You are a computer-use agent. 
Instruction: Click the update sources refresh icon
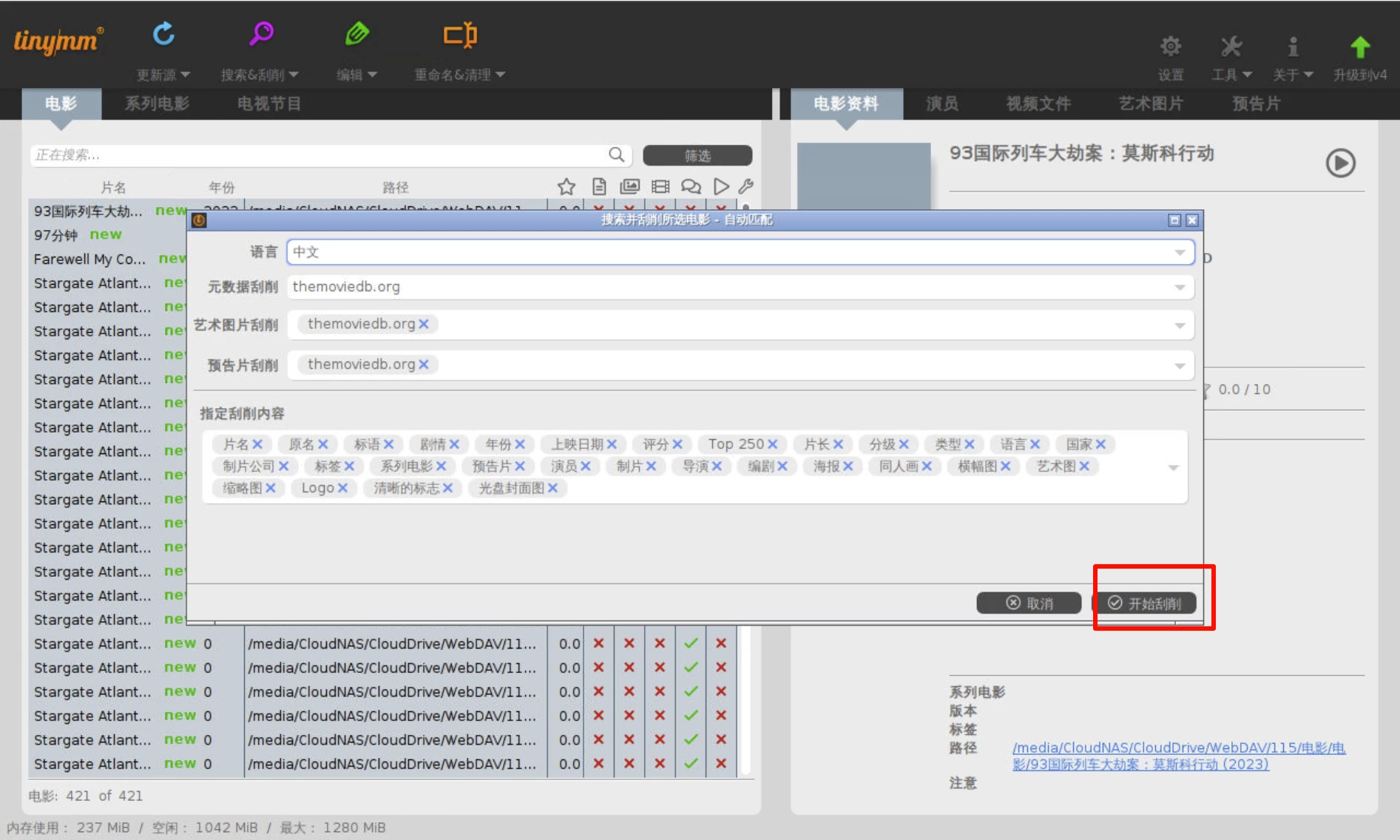163,34
